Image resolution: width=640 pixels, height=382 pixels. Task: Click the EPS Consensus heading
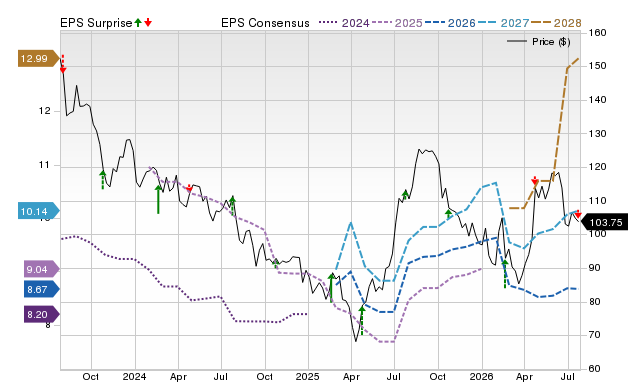pos(265,23)
